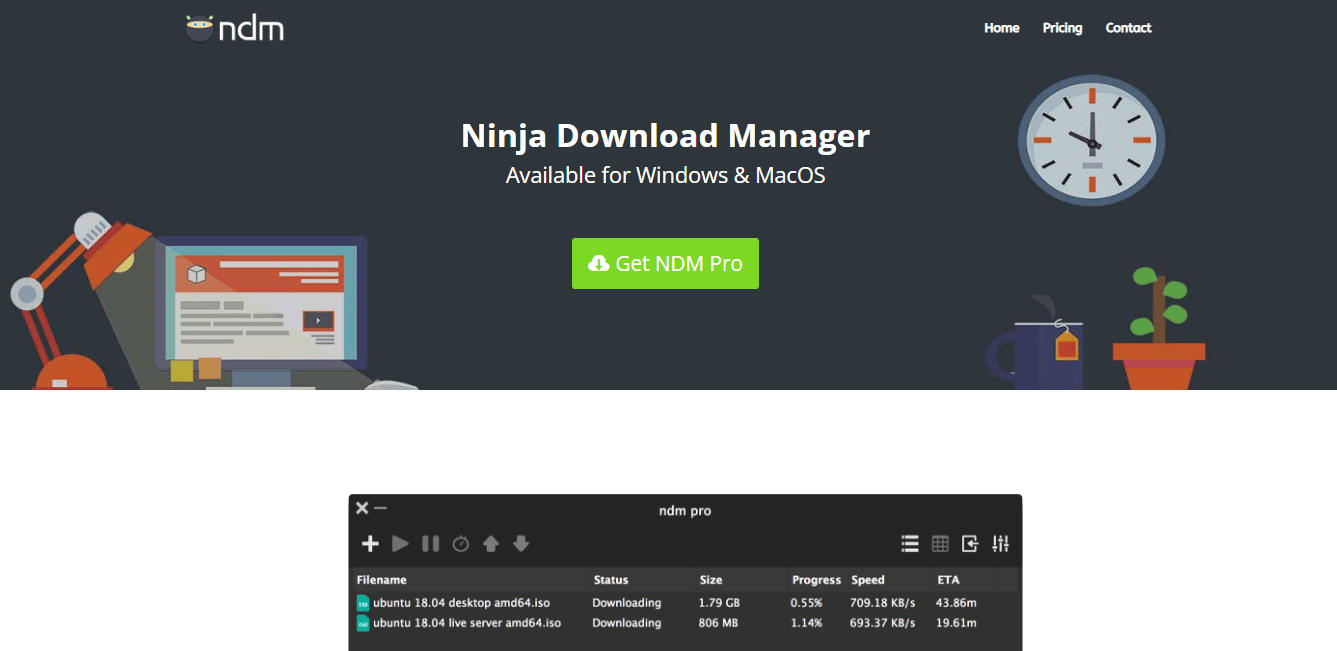
Task: Select ubuntu 18.04 desktop amd64.iso filename
Action: 462,603
